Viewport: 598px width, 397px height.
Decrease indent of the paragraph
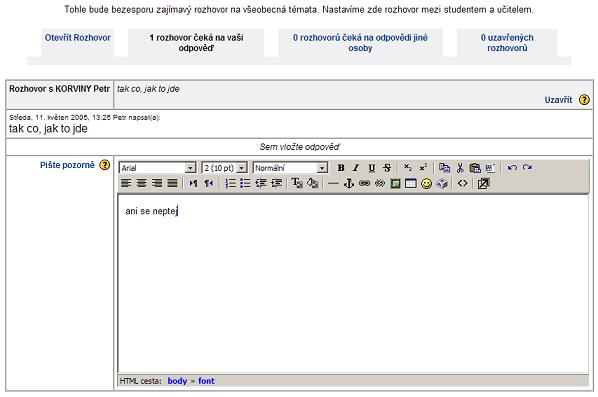pyautogui.click(x=261, y=183)
